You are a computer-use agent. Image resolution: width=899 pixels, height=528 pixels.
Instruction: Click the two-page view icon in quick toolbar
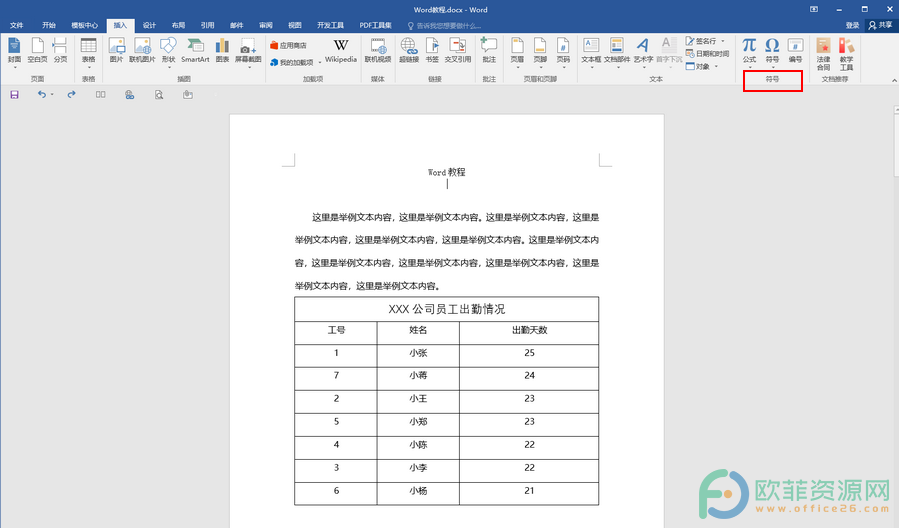click(x=100, y=95)
